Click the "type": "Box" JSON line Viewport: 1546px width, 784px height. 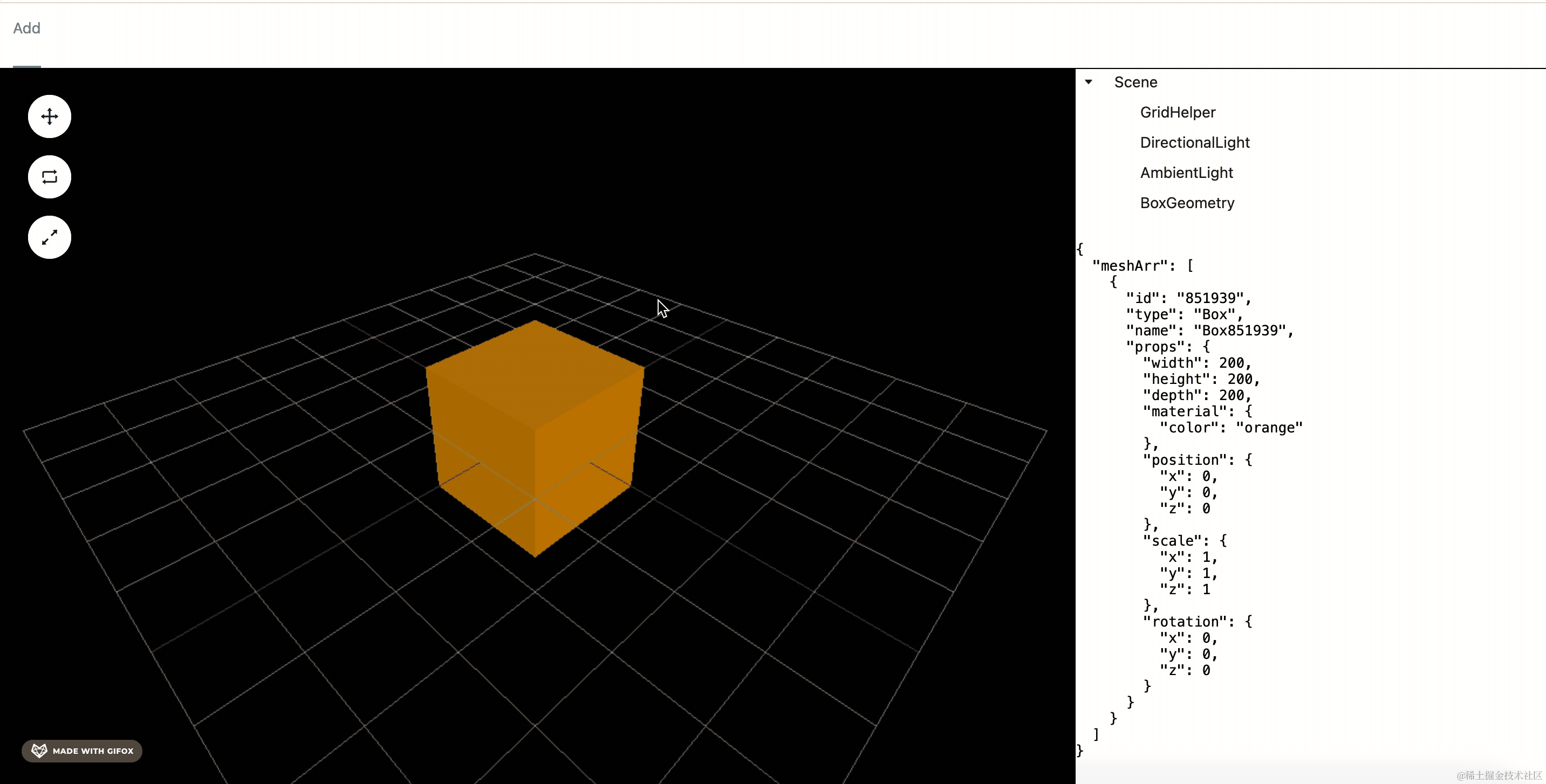1184,314
